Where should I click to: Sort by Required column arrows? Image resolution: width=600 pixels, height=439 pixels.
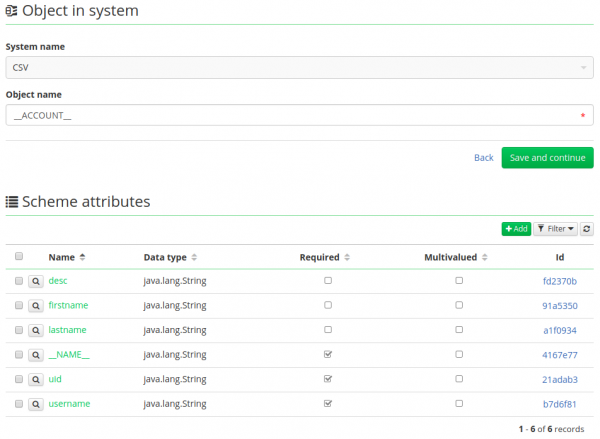click(347, 257)
